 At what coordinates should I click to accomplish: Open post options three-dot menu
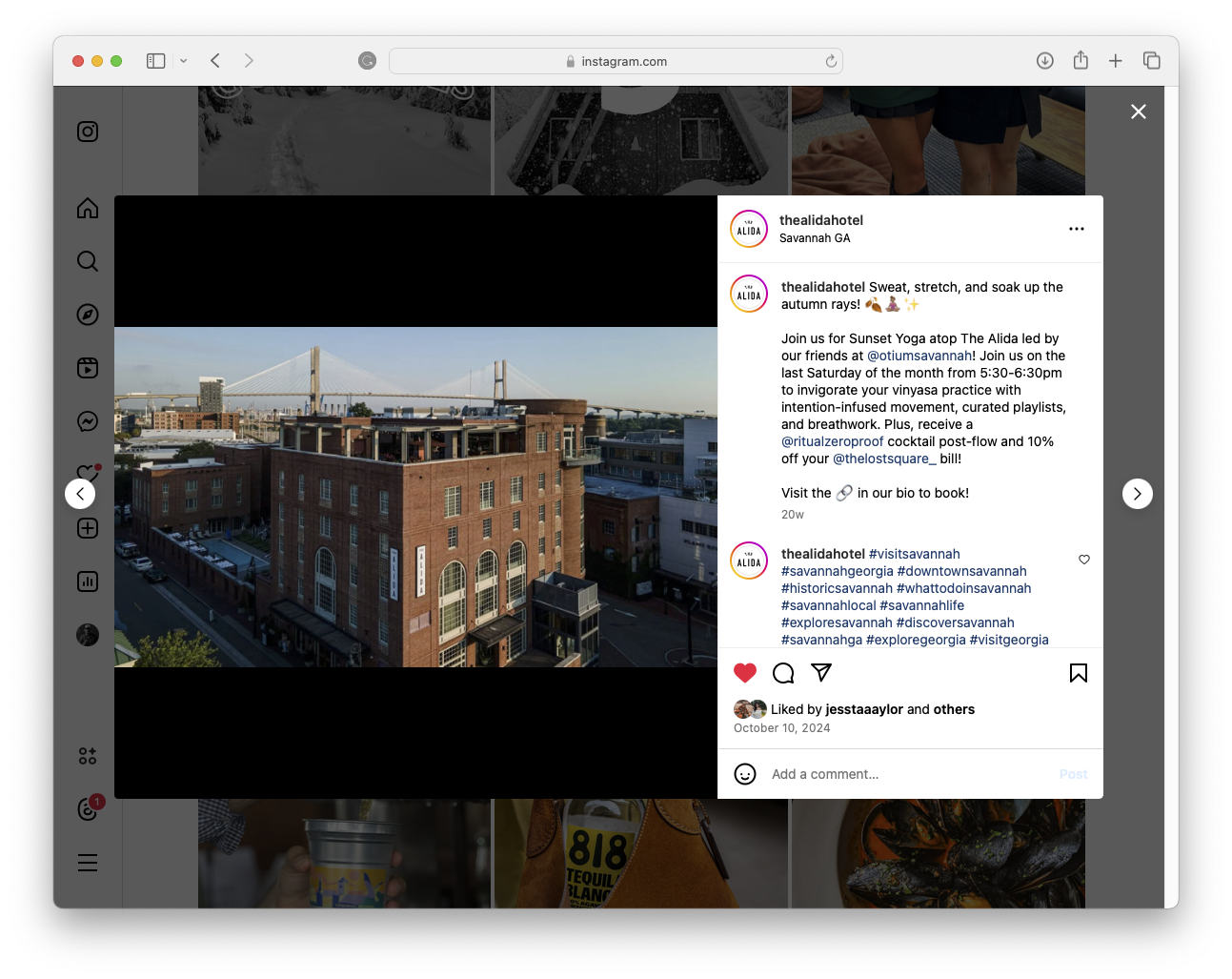(1077, 229)
